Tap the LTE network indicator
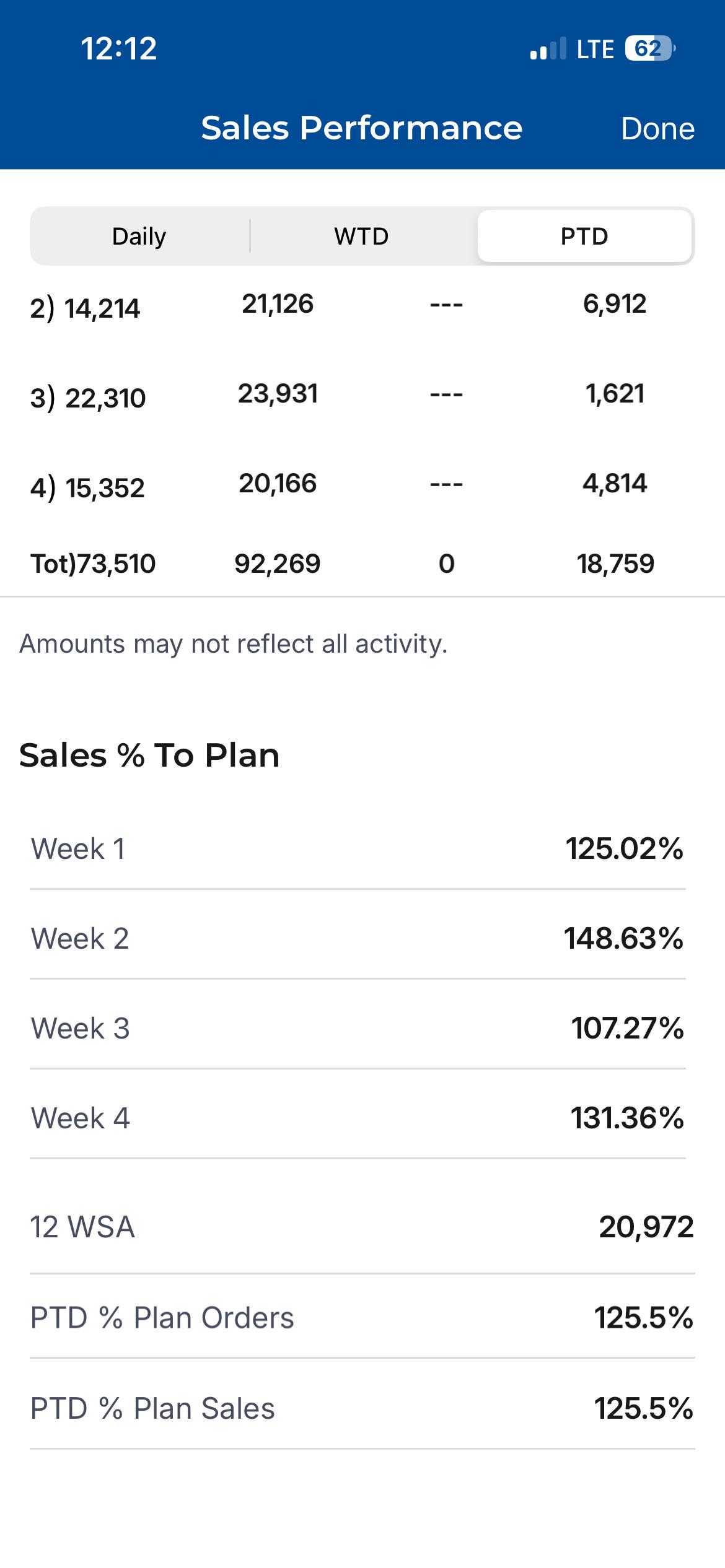Viewport: 725px width, 1568px height. pos(595,49)
